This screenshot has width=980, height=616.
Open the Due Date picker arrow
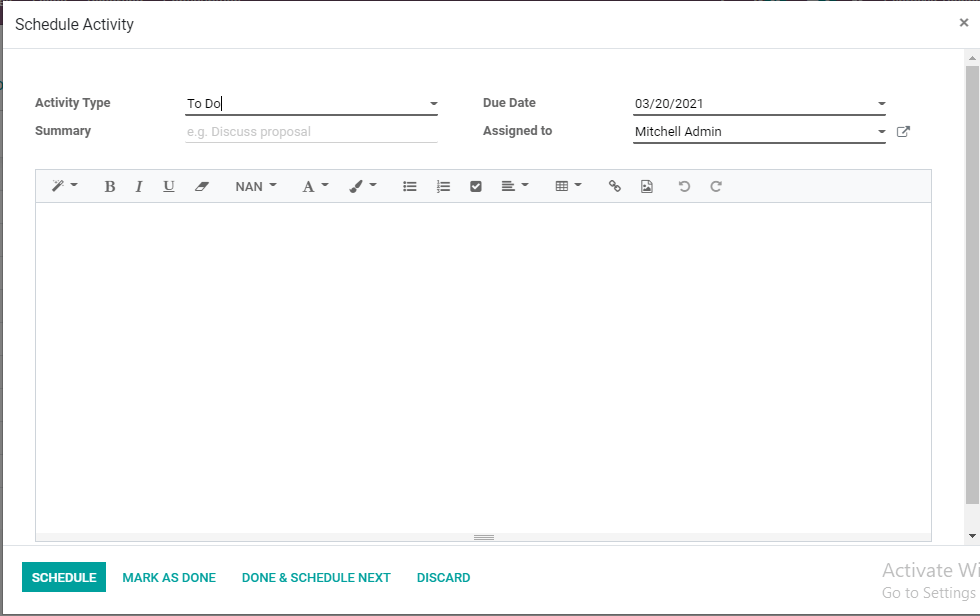[x=881, y=104]
